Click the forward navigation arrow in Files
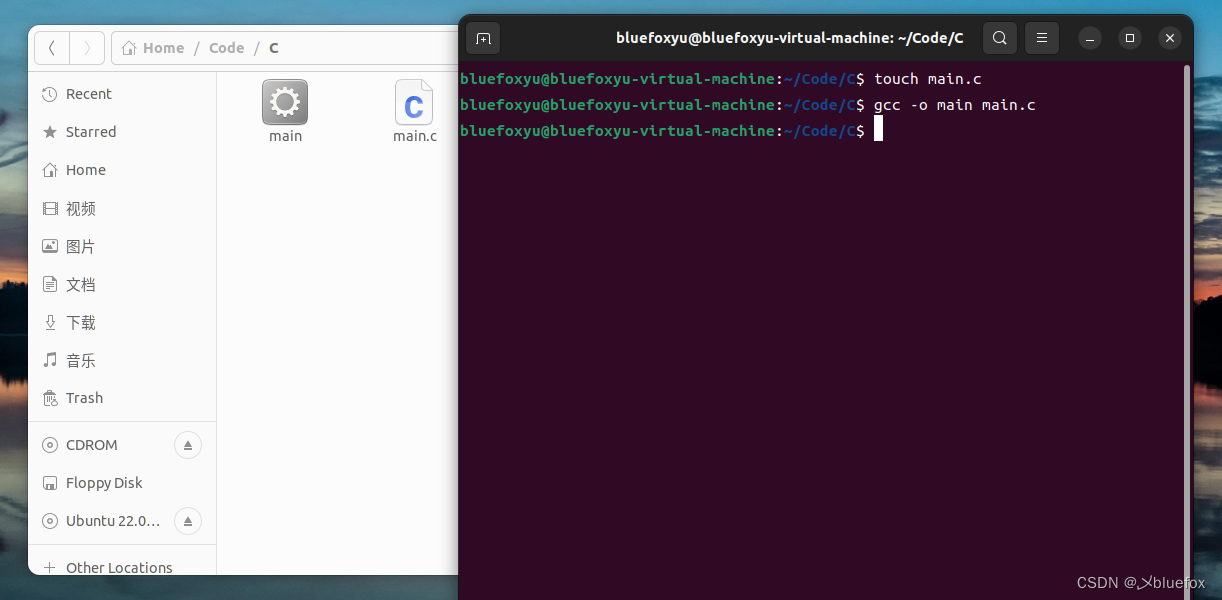 [86, 47]
